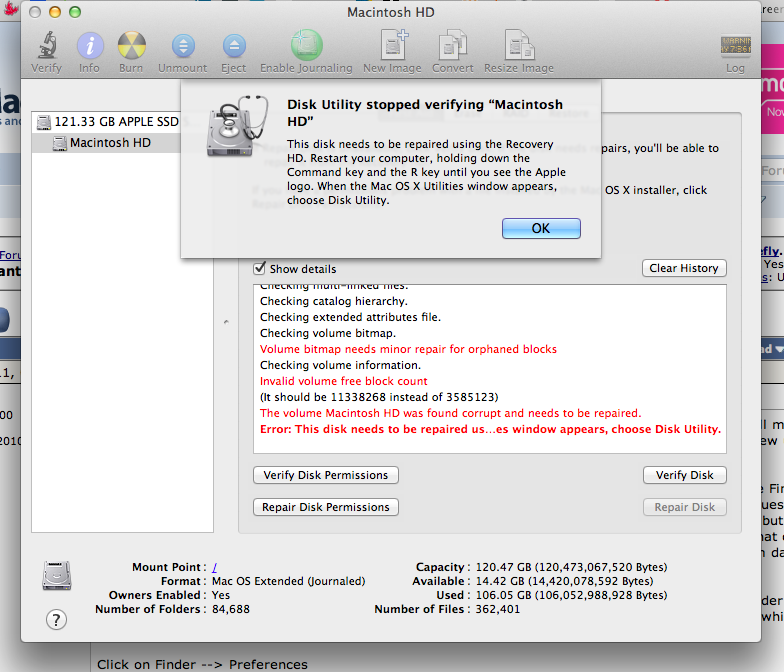Click the Macintosh HD window title
This screenshot has width=784, height=672.
pos(391,12)
